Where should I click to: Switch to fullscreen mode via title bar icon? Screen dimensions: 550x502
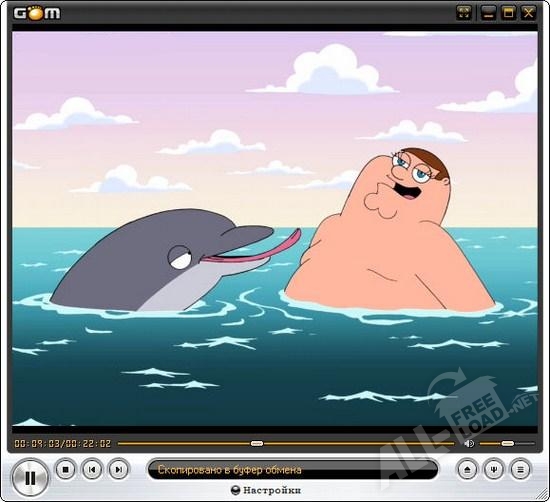point(464,13)
